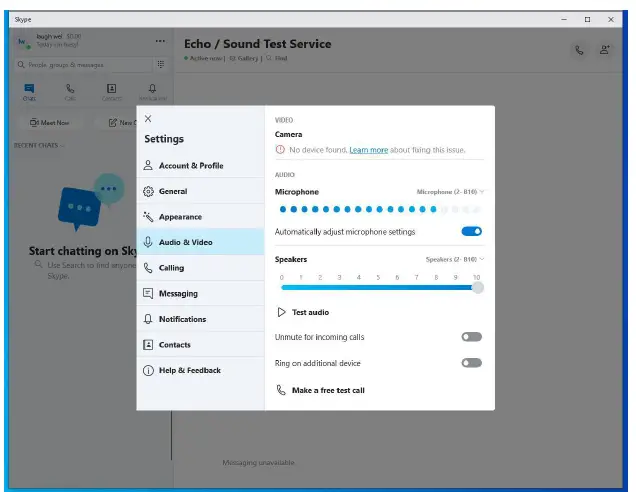Click the phone icon beside Calling

coord(148,268)
